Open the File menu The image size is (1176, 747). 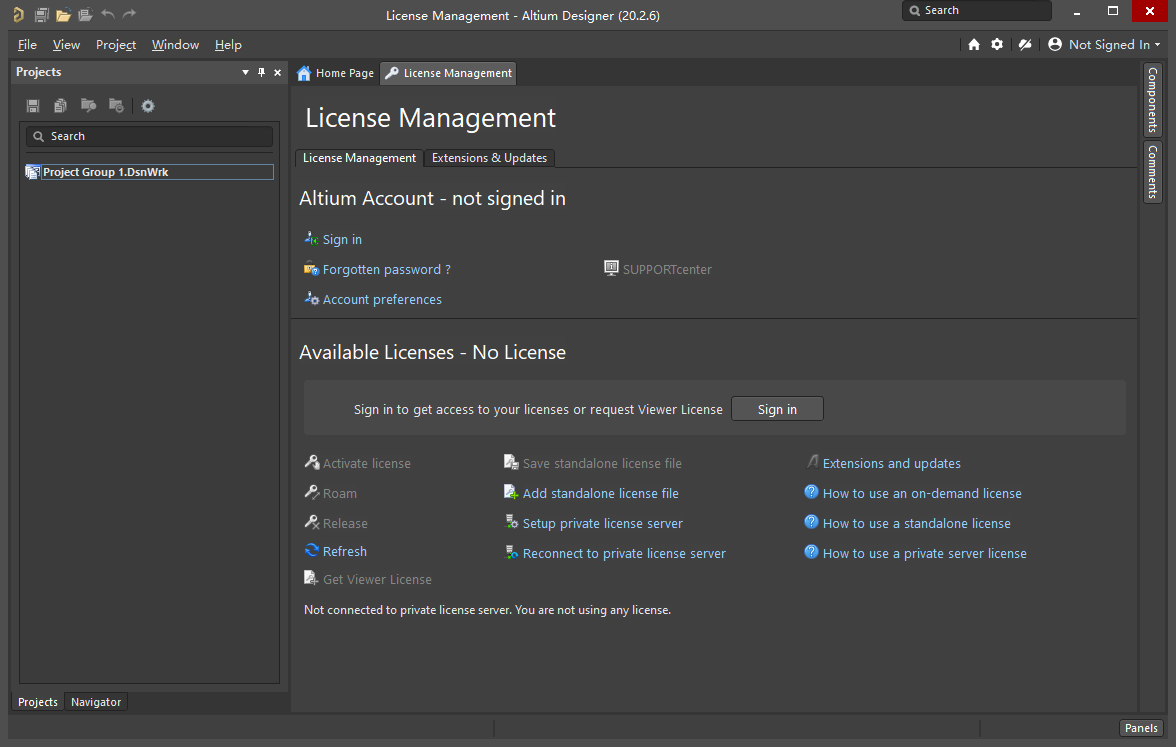pyautogui.click(x=27, y=44)
